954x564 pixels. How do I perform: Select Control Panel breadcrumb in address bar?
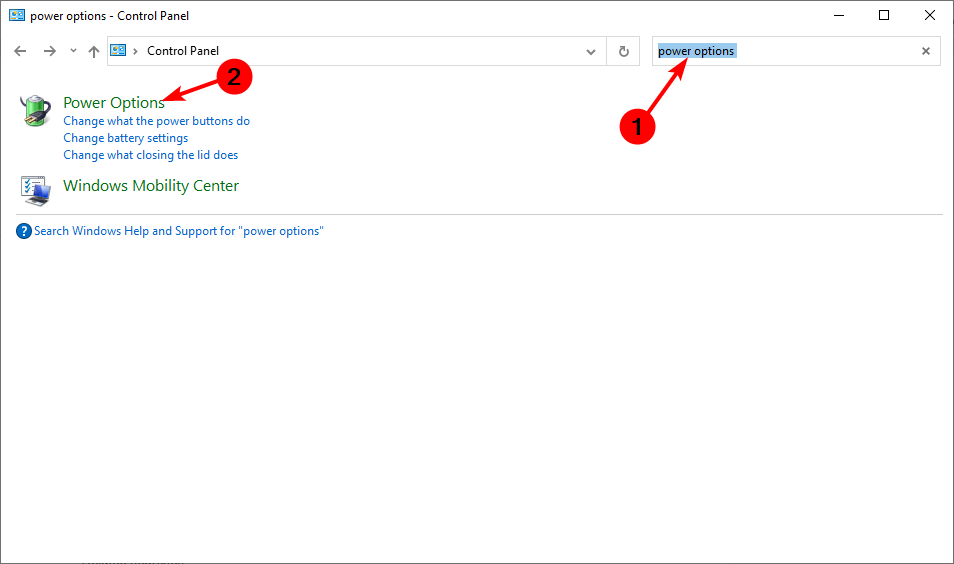click(x=183, y=51)
